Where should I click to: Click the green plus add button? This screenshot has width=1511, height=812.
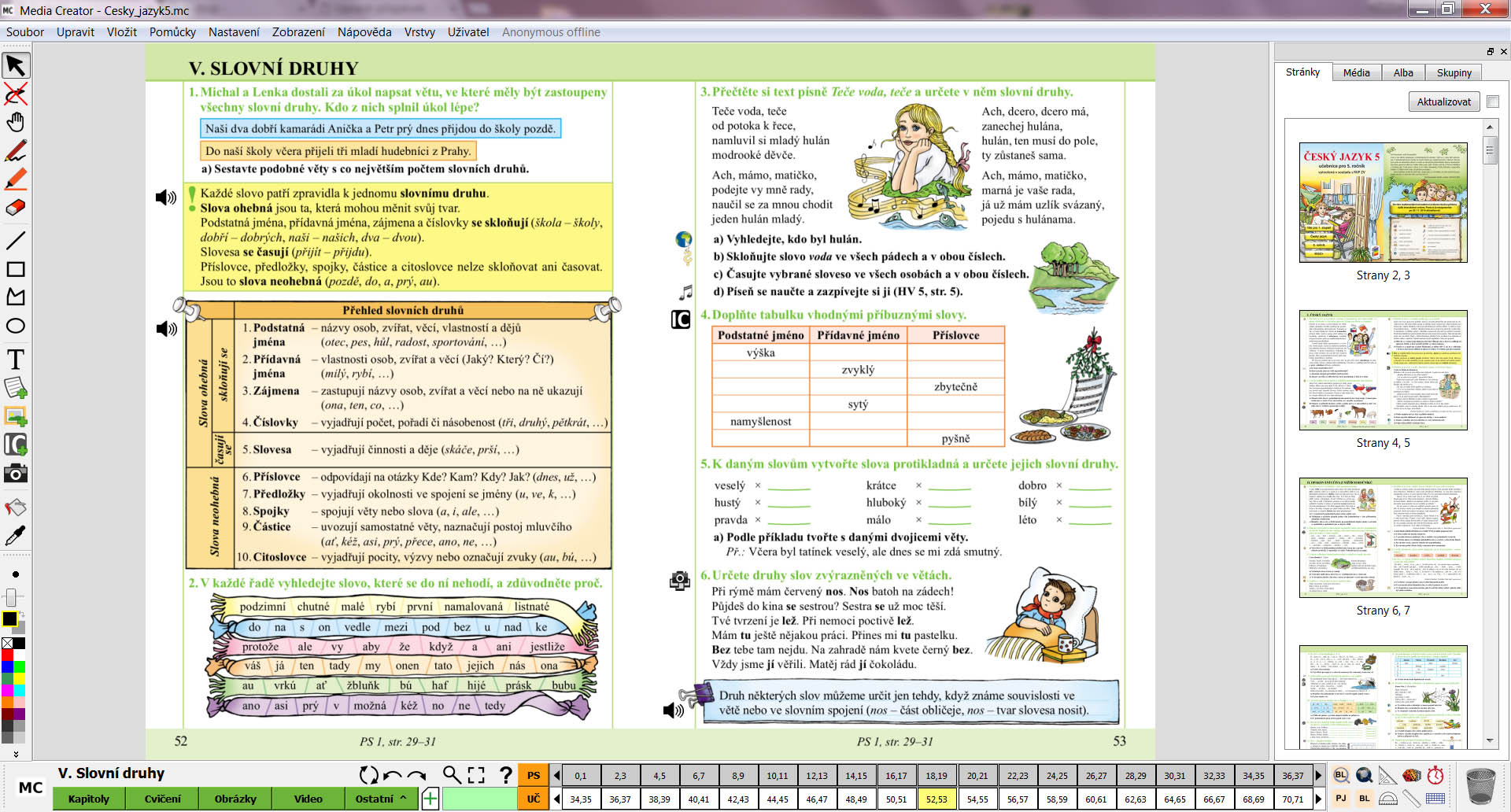pyautogui.click(x=430, y=799)
